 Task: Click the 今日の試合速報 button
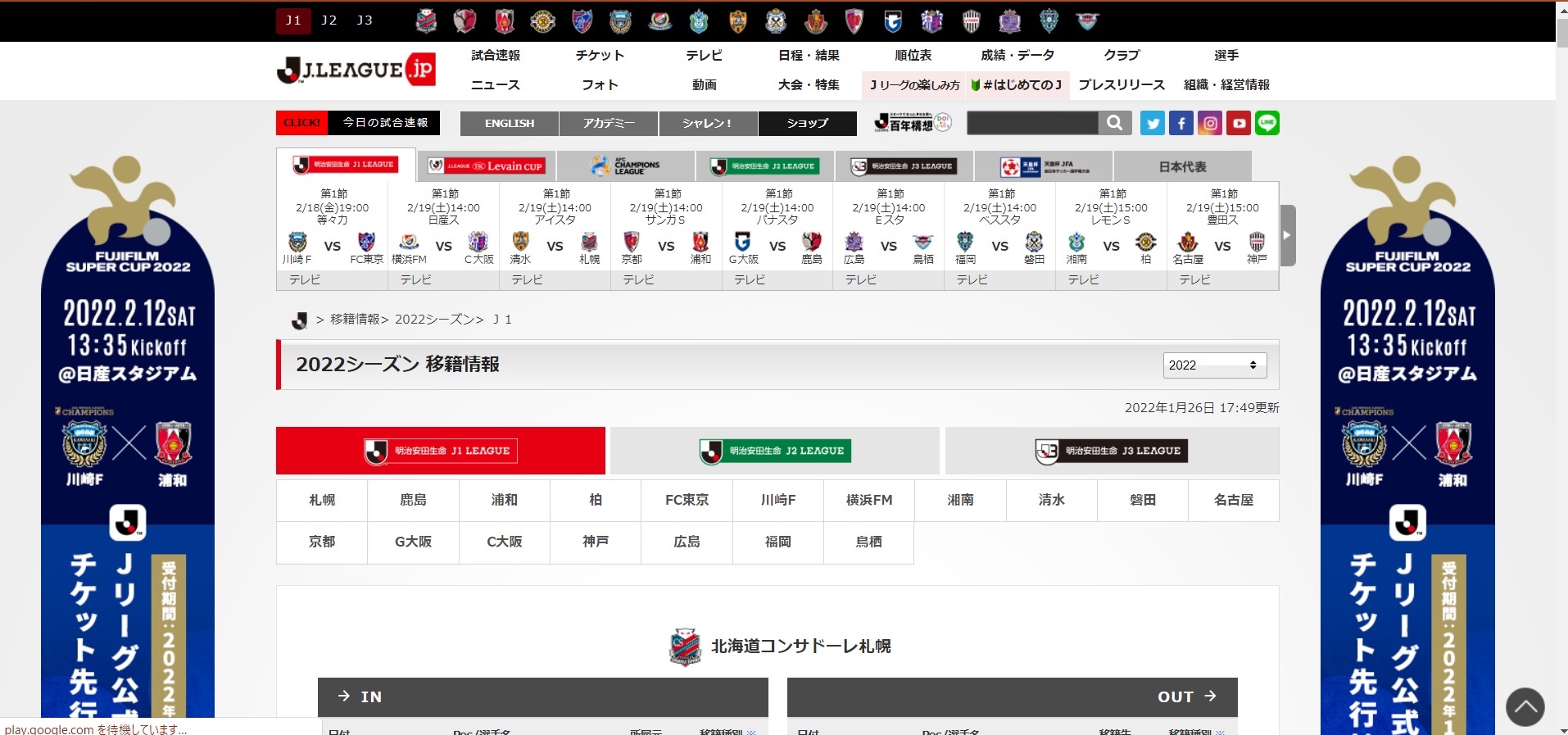(358, 123)
